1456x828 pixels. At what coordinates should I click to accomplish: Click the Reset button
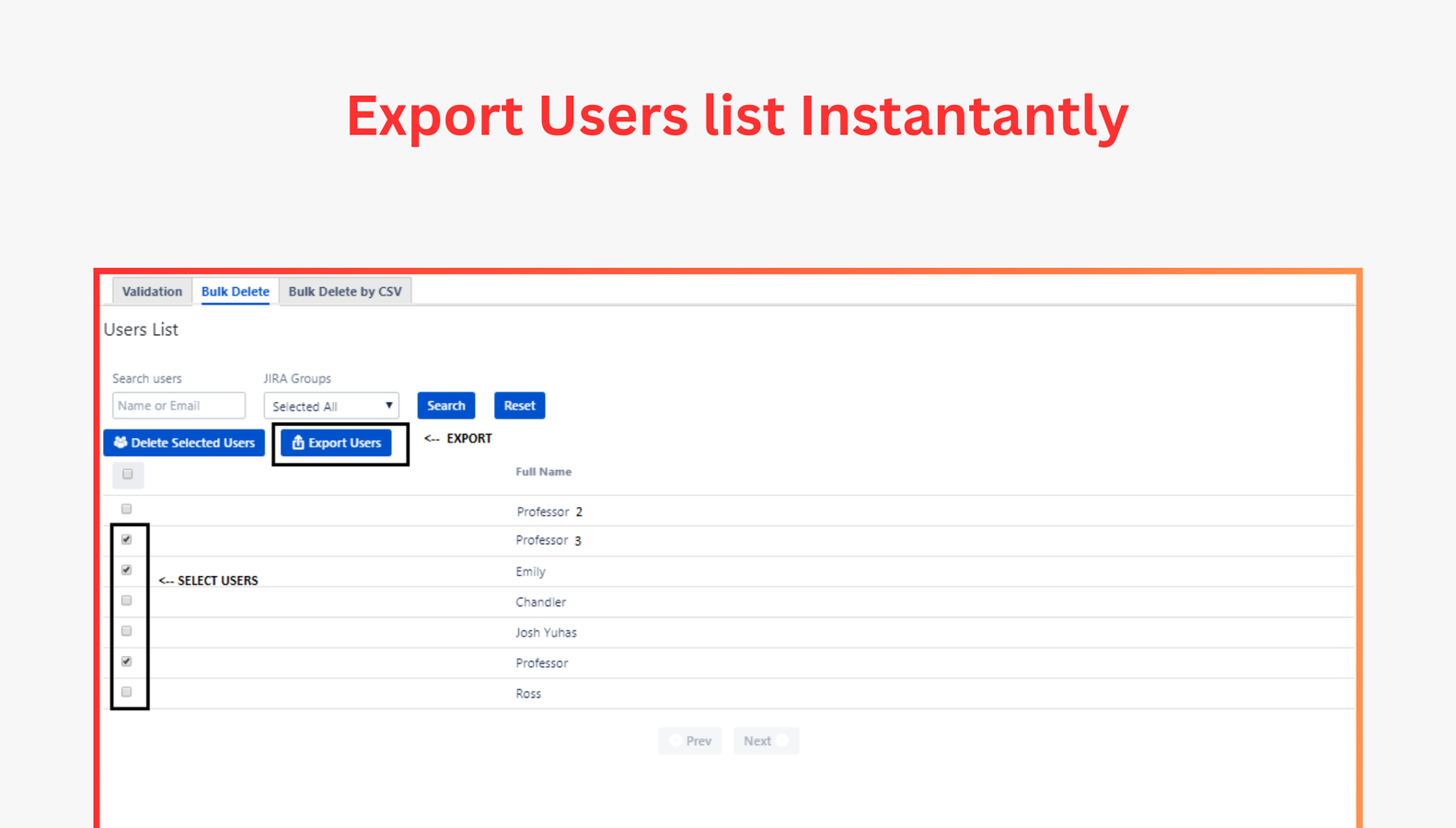[x=519, y=406]
